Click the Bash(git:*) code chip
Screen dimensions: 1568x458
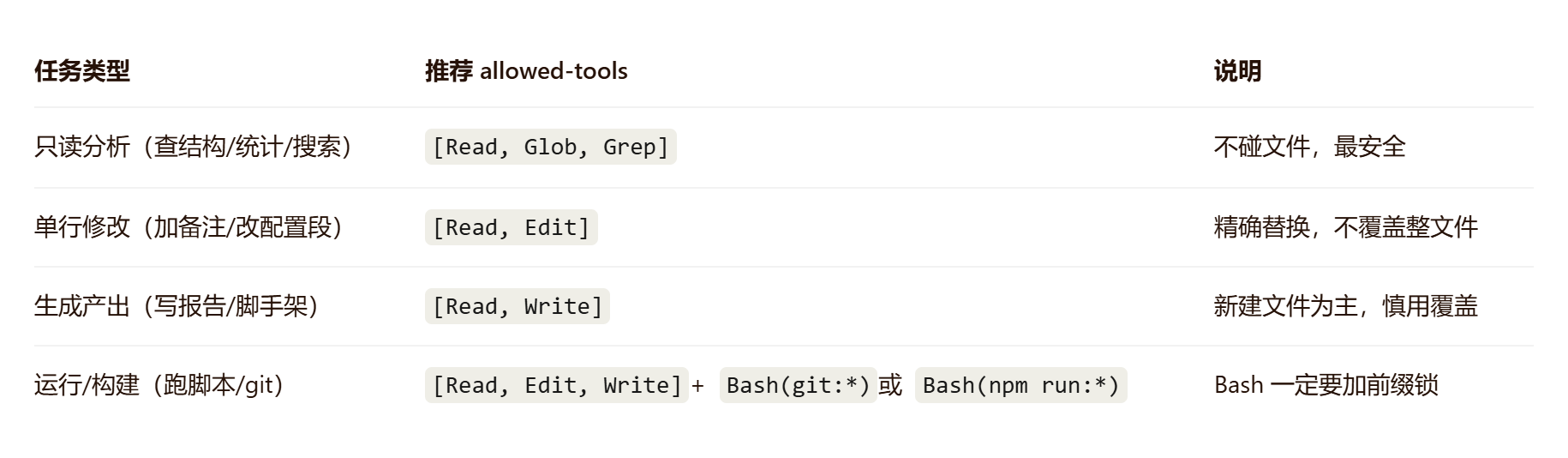point(798,385)
